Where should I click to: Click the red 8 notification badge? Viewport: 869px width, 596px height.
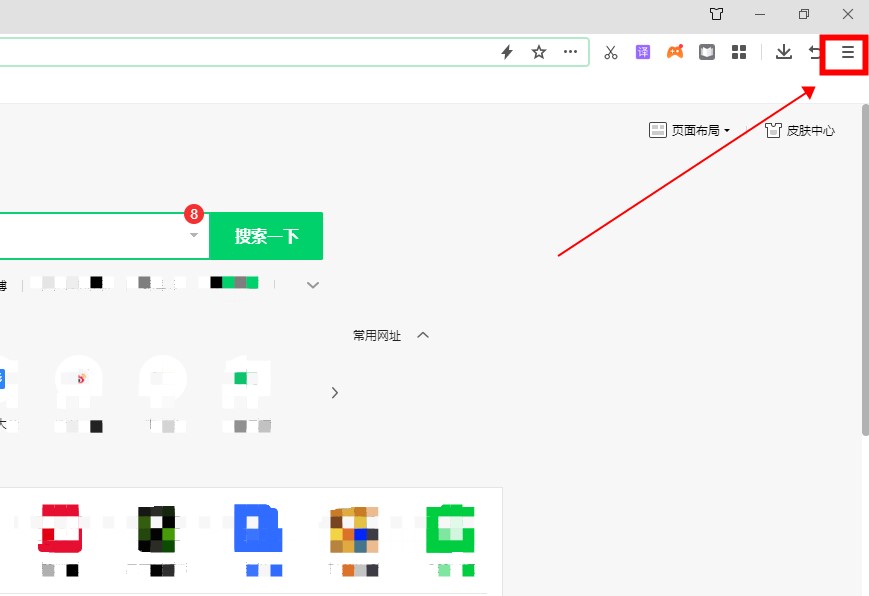(x=194, y=213)
